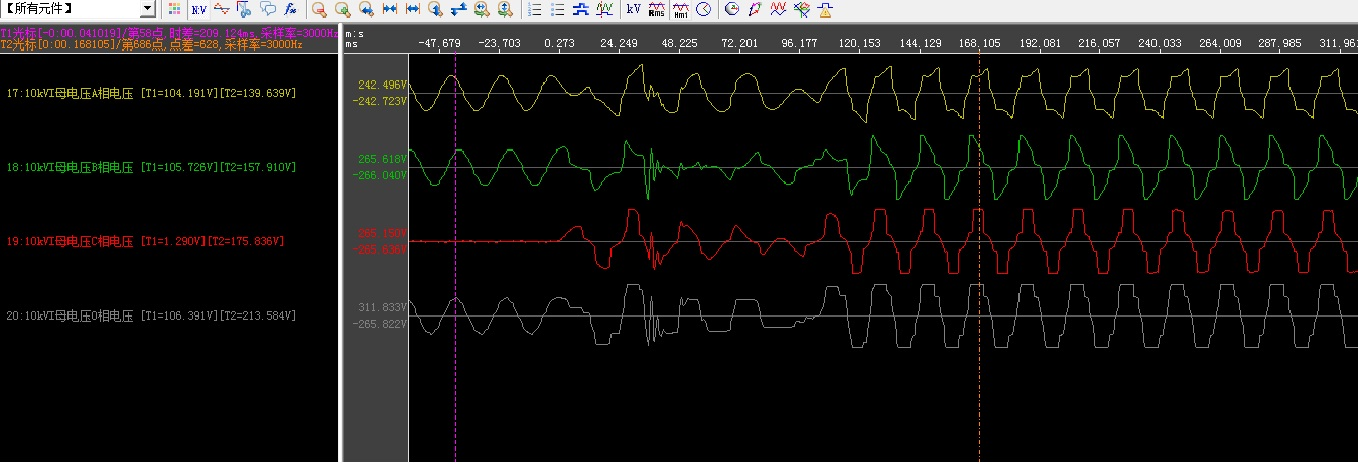Open the phasor vector diagram tool
Image resolution: width=1358 pixels, height=466 pixels.
pos(732,9)
